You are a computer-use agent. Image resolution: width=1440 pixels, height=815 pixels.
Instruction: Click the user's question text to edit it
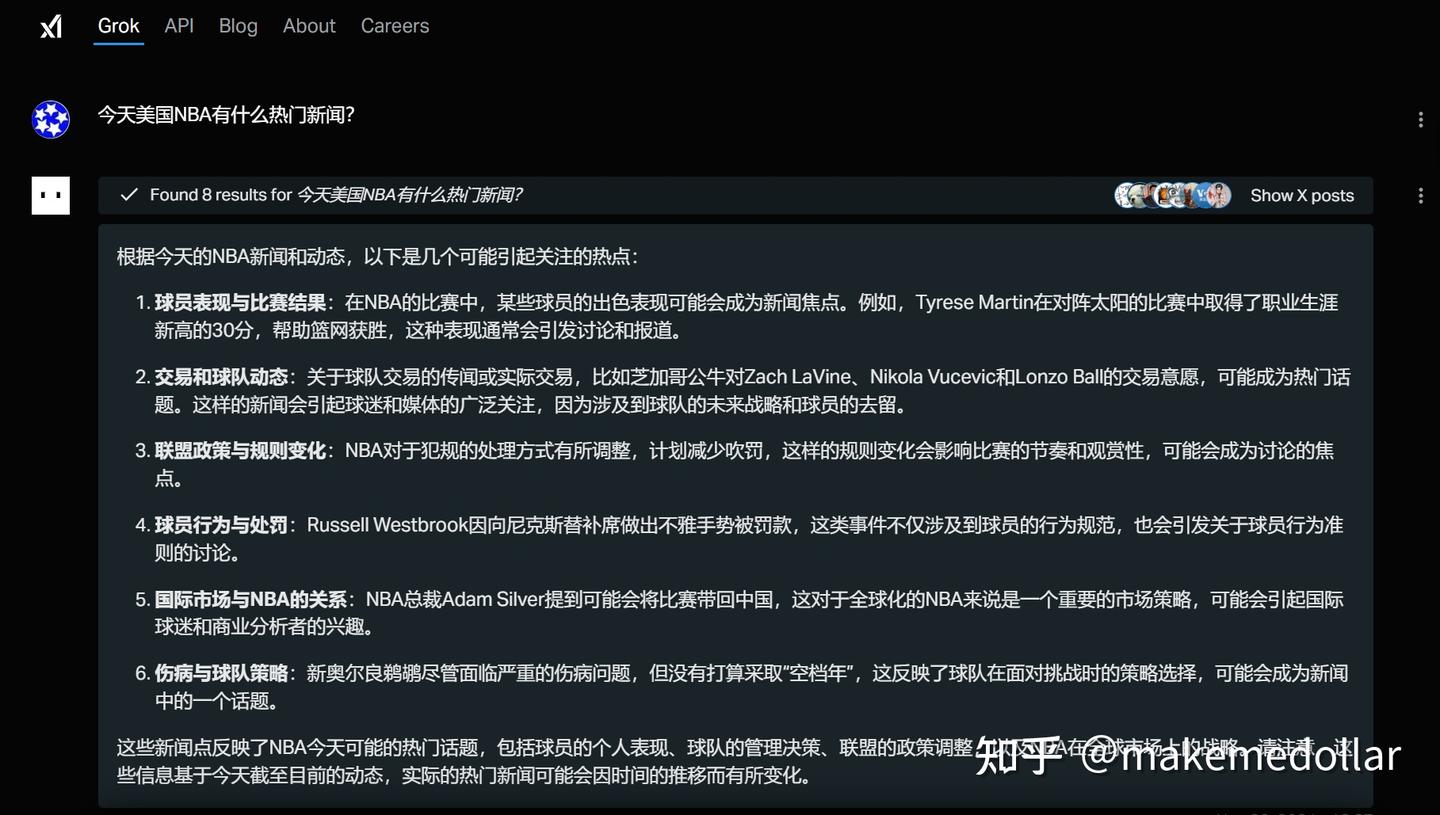click(x=227, y=115)
